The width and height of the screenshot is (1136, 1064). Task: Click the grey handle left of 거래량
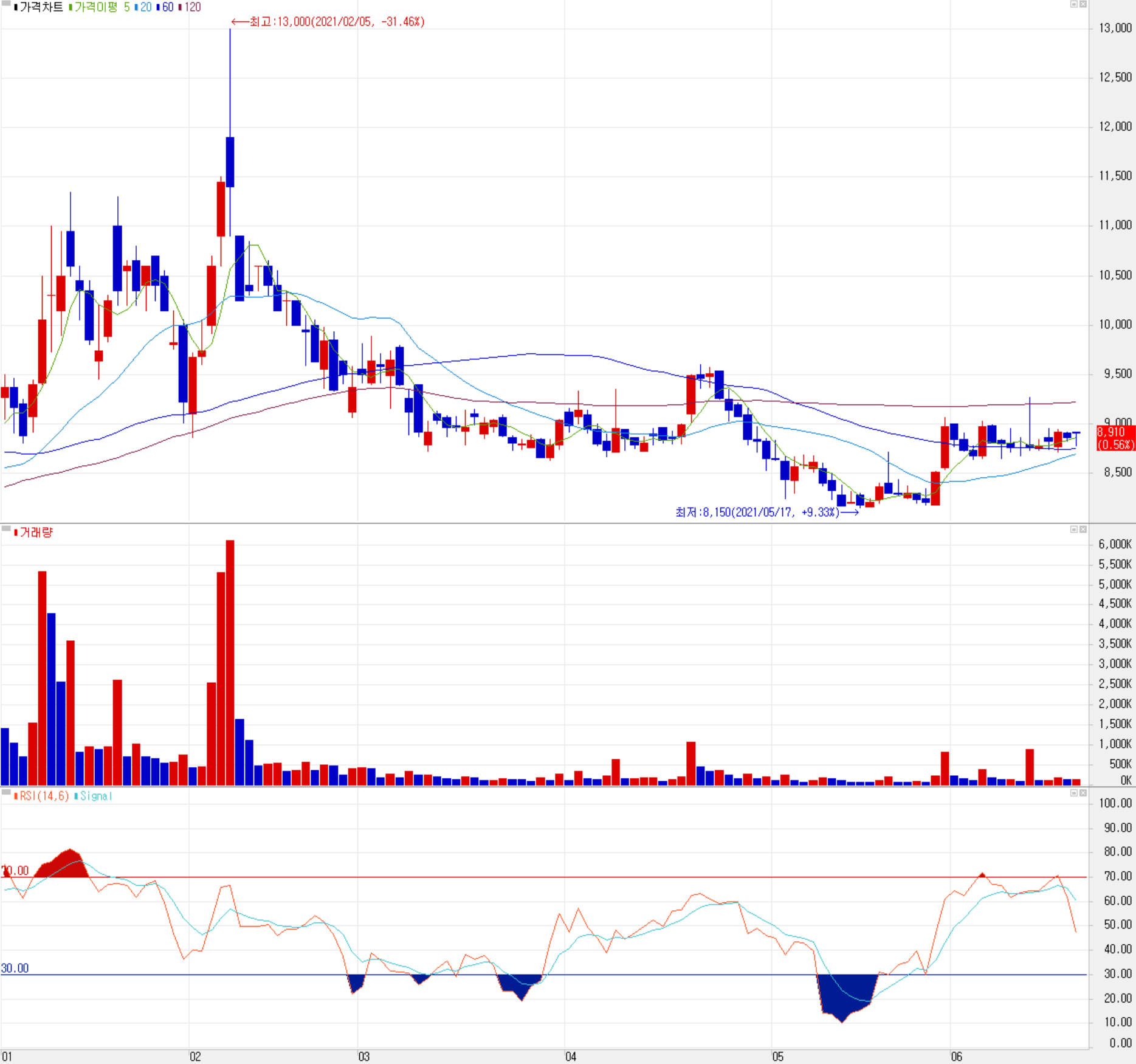click(x=6, y=528)
